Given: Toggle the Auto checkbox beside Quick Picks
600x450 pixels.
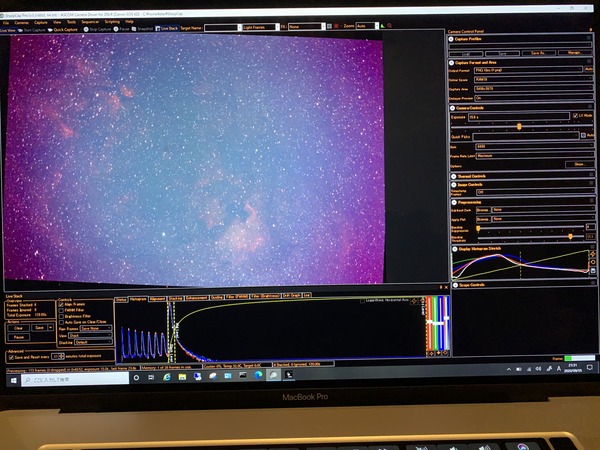Looking at the screenshot, I should click(x=583, y=135).
